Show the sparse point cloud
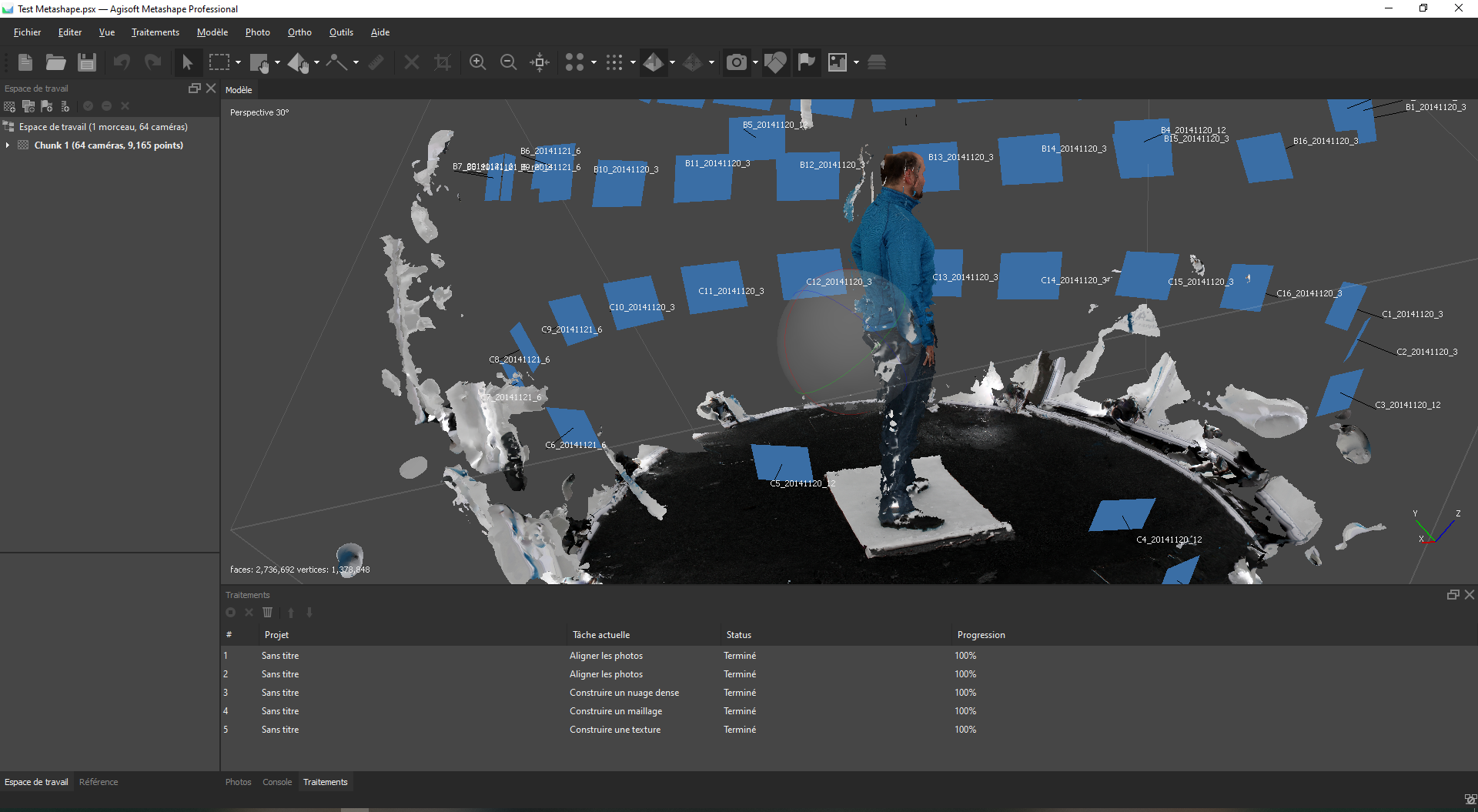Screen dimensions: 1478x812 tap(574, 62)
